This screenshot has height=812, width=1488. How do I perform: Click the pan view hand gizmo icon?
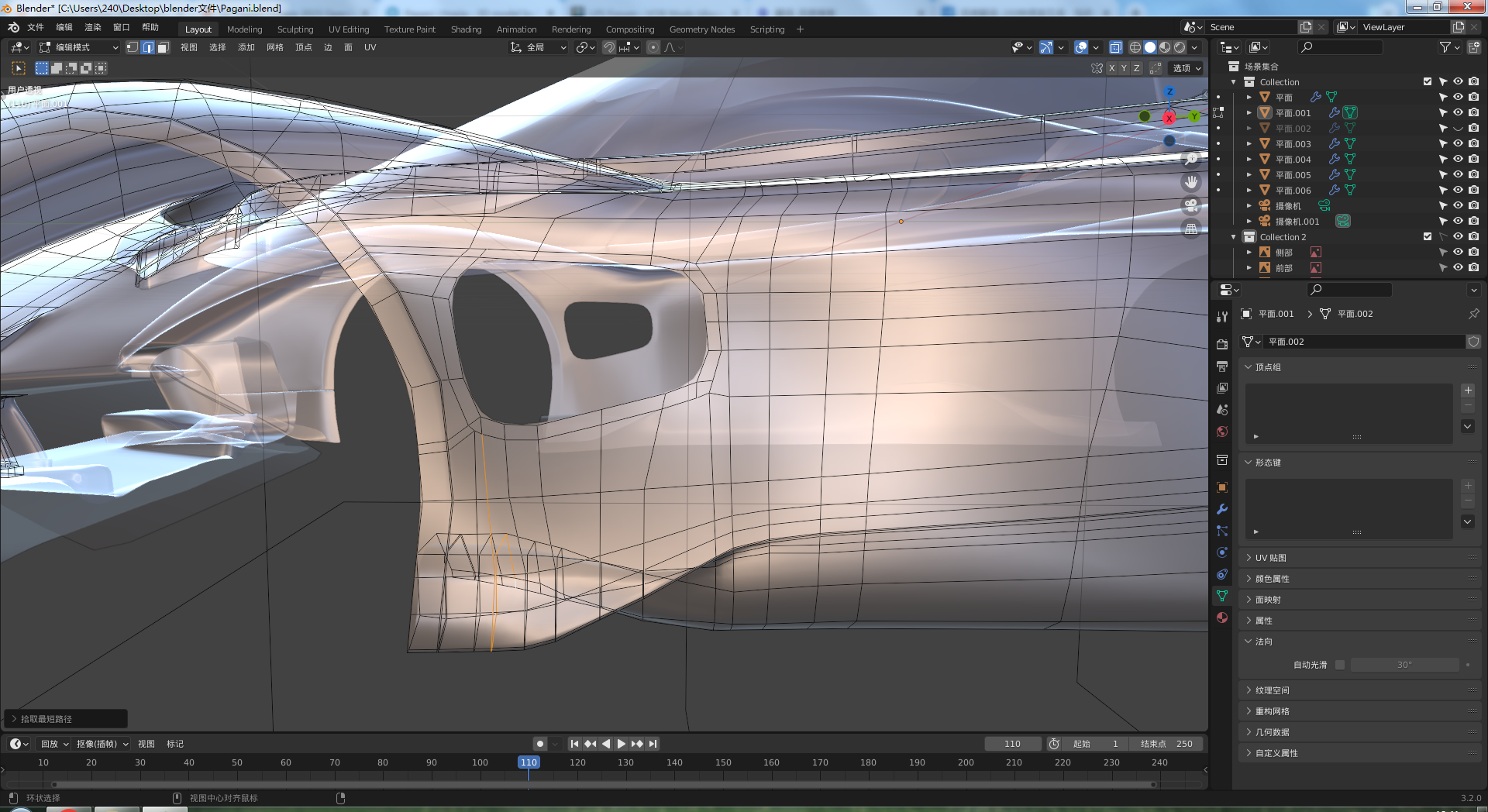[x=1191, y=183]
